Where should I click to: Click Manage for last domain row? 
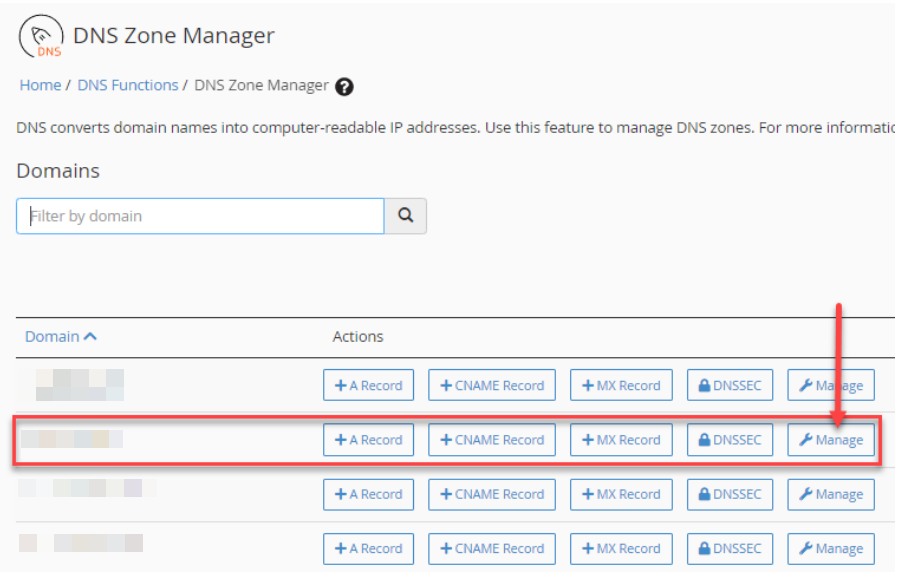click(x=831, y=549)
